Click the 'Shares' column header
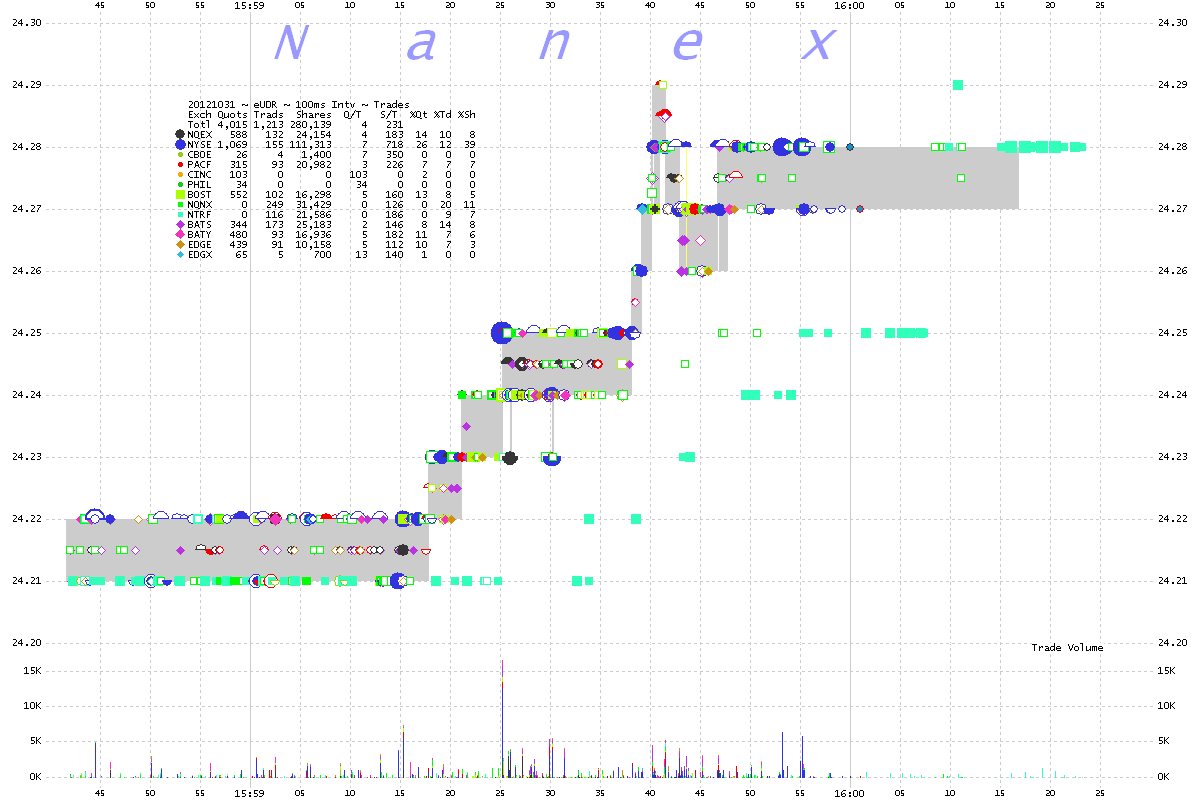Screen dimensions: 1200x800 pyautogui.click(x=312, y=114)
